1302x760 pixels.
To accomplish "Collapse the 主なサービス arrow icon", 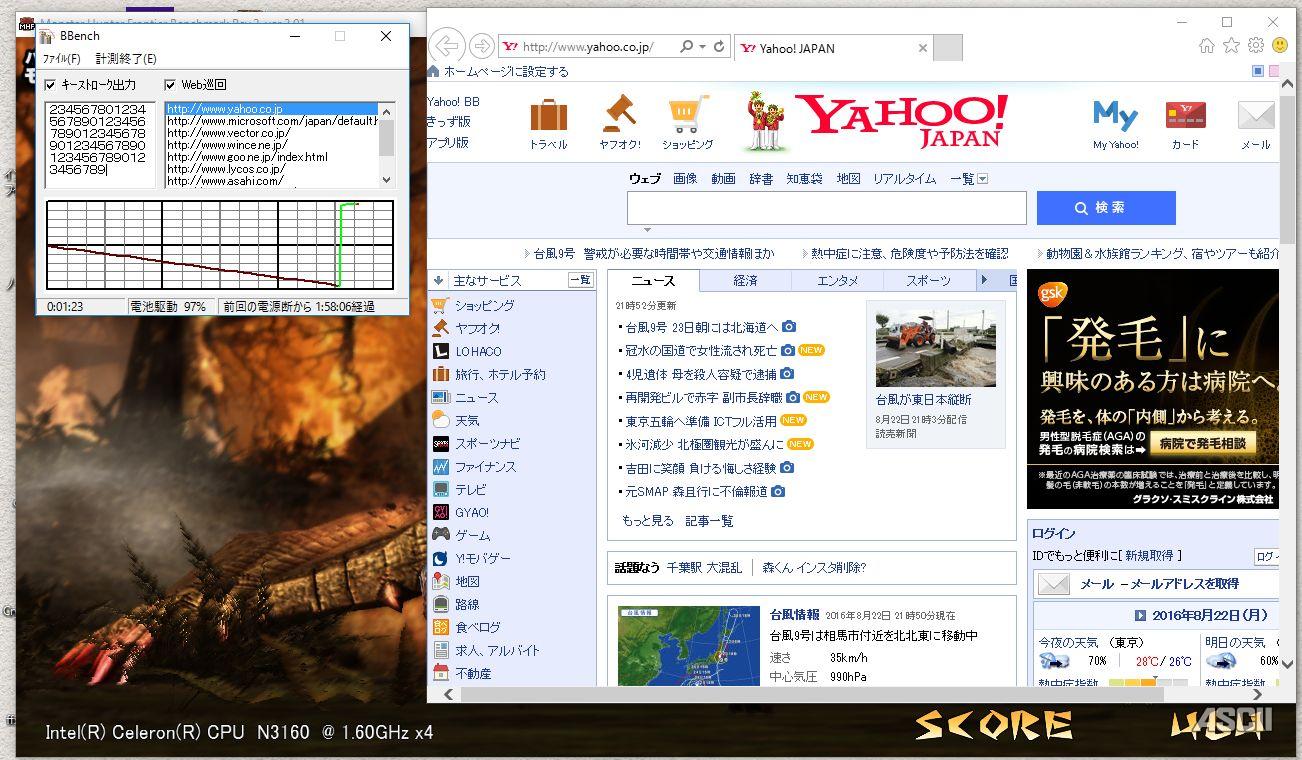I will click(x=439, y=280).
